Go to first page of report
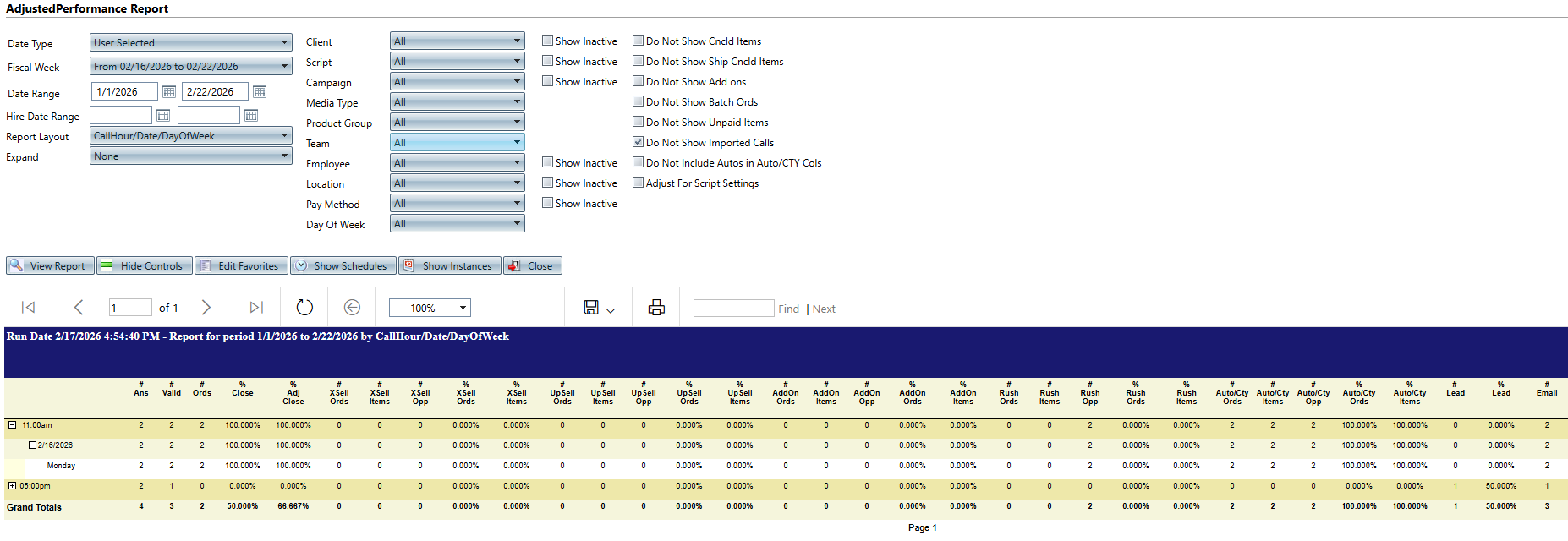 click(28, 308)
